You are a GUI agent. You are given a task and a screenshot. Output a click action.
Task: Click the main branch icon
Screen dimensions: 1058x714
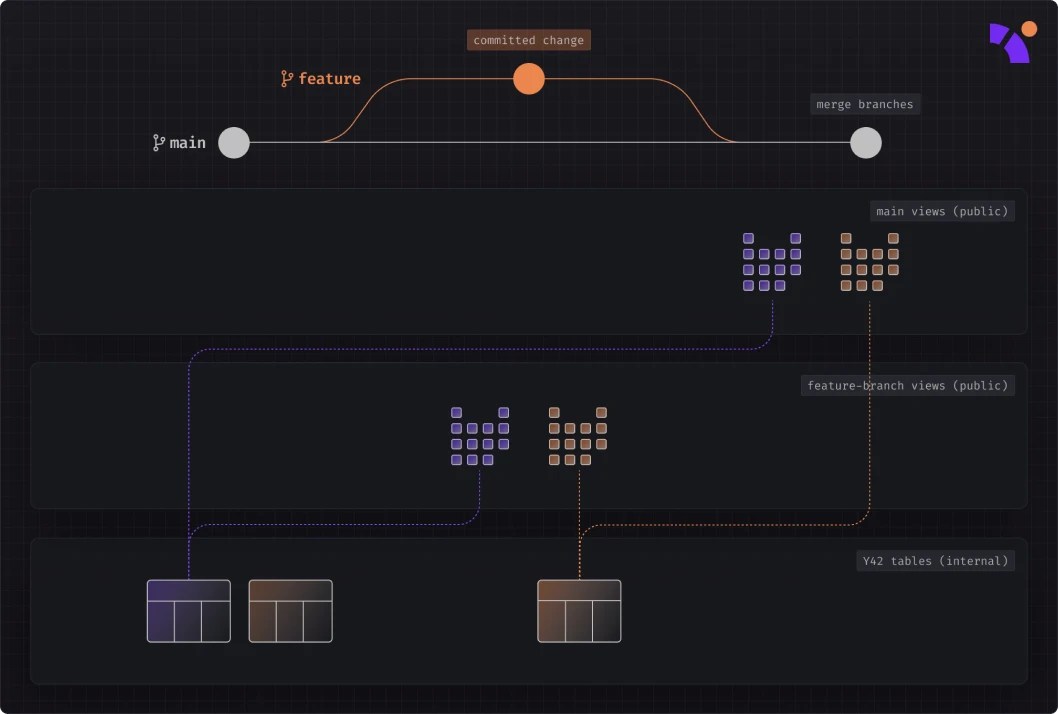(159, 142)
